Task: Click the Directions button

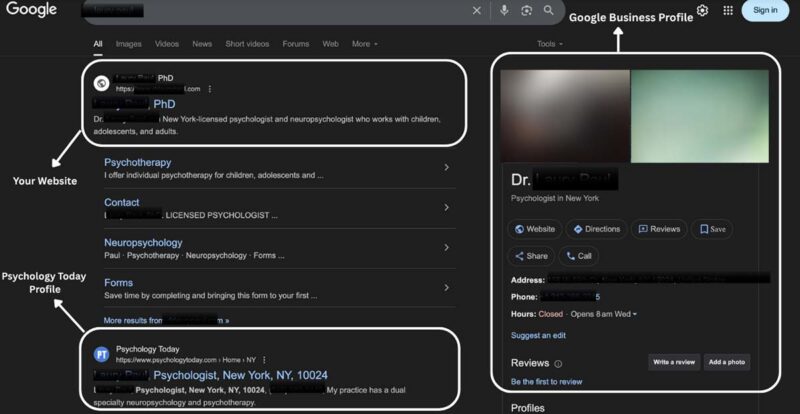Action: coord(596,229)
